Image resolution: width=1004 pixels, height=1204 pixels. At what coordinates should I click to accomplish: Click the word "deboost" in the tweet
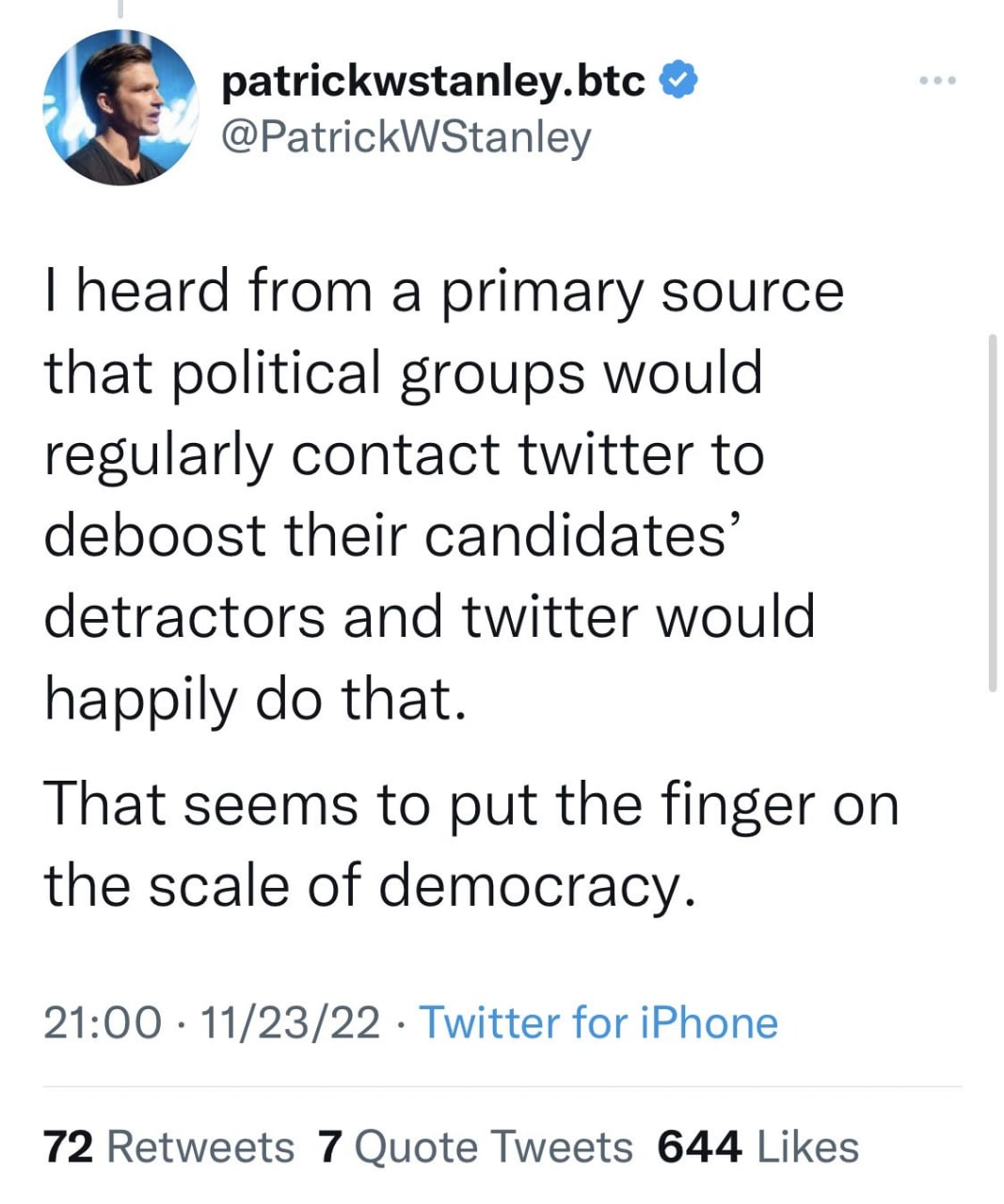click(x=155, y=534)
